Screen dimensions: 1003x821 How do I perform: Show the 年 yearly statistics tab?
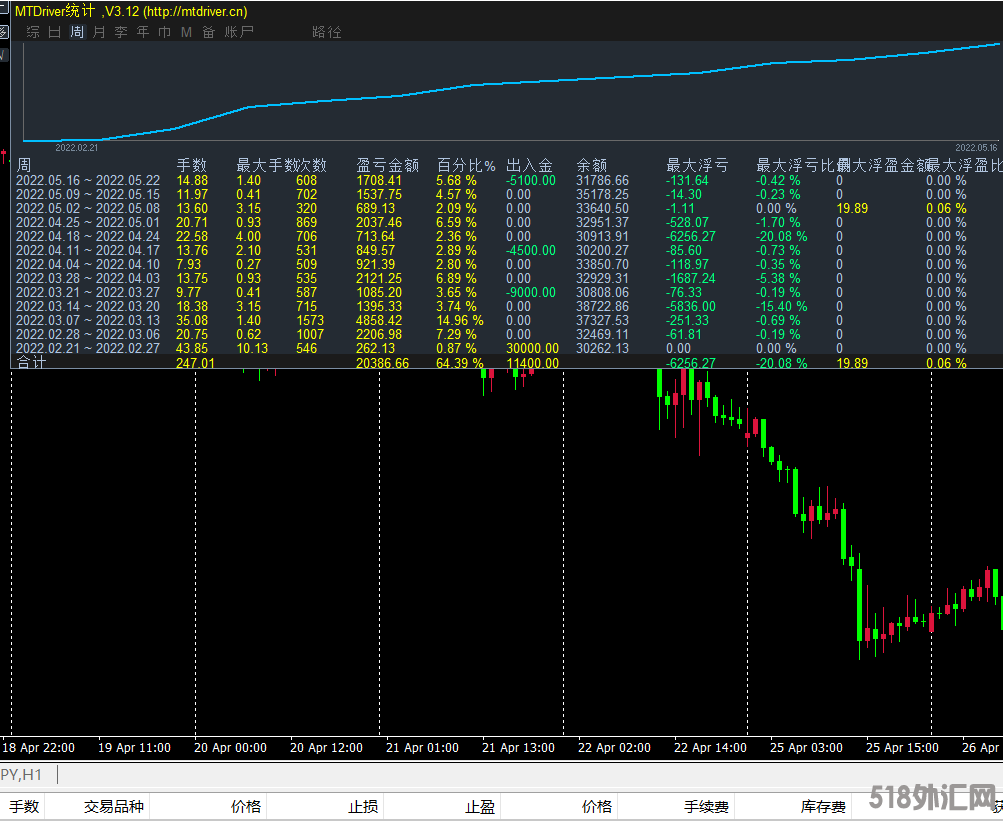click(x=143, y=32)
